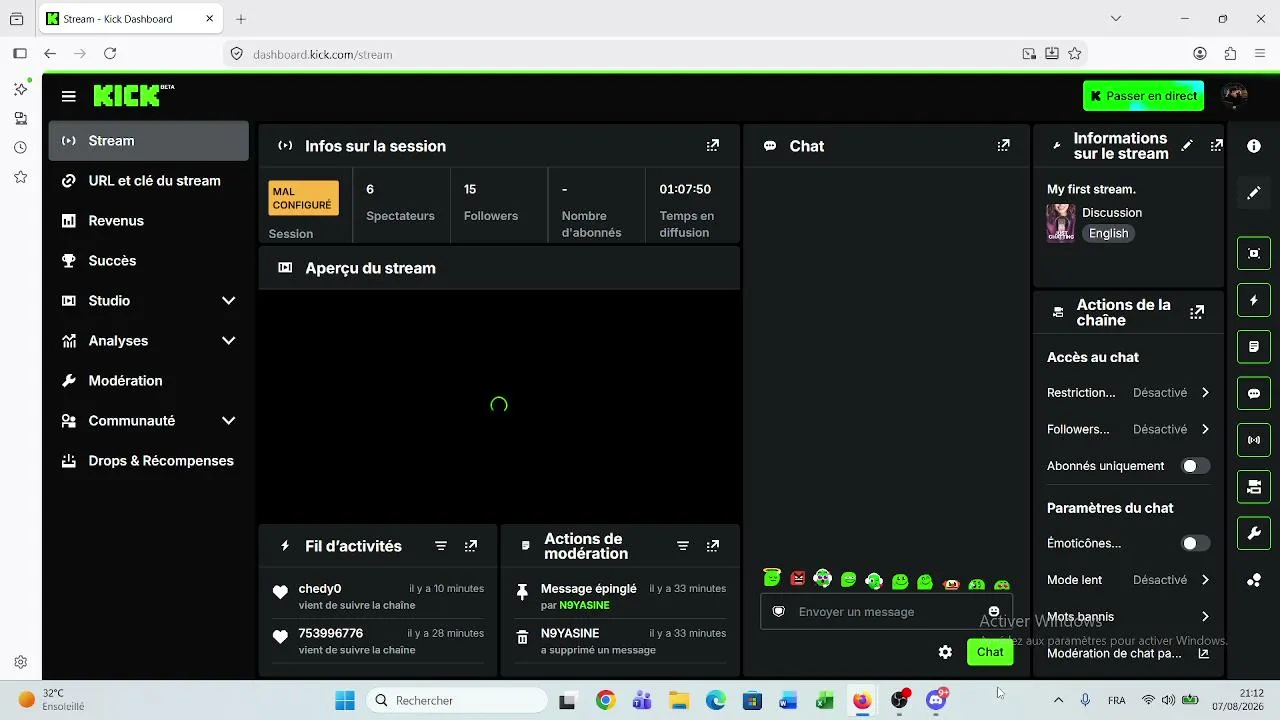This screenshot has height=720, width=1280.
Task: Toggle the lightning activity icon in the right sidebar
Action: [1254, 300]
